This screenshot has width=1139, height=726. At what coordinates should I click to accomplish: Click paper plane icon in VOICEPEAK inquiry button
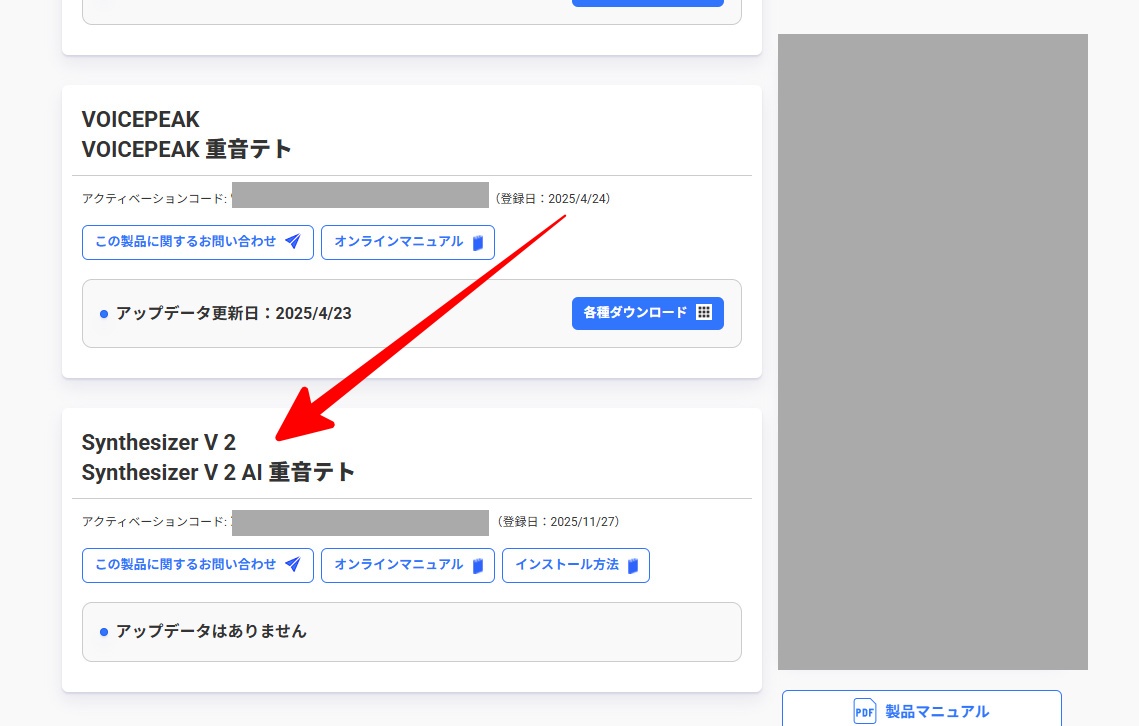coord(293,242)
